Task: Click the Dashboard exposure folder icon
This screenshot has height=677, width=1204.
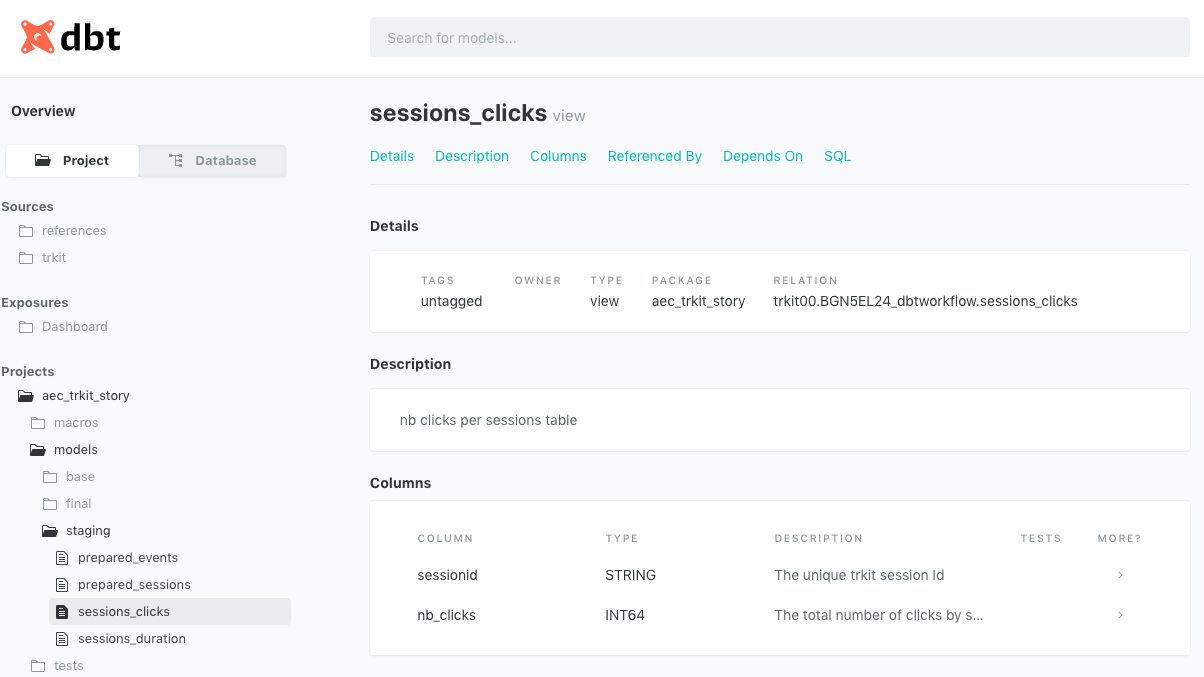Action: click(26, 327)
